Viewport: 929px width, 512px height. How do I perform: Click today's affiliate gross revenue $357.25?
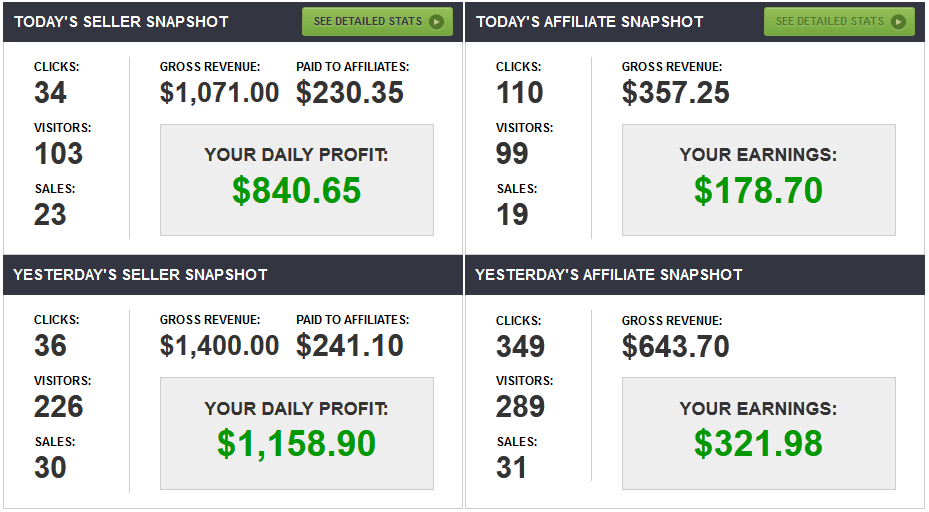click(x=675, y=93)
